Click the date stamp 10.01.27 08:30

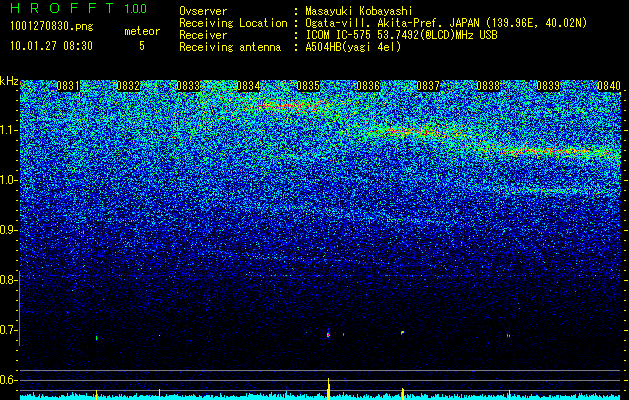(x=51, y=46)
